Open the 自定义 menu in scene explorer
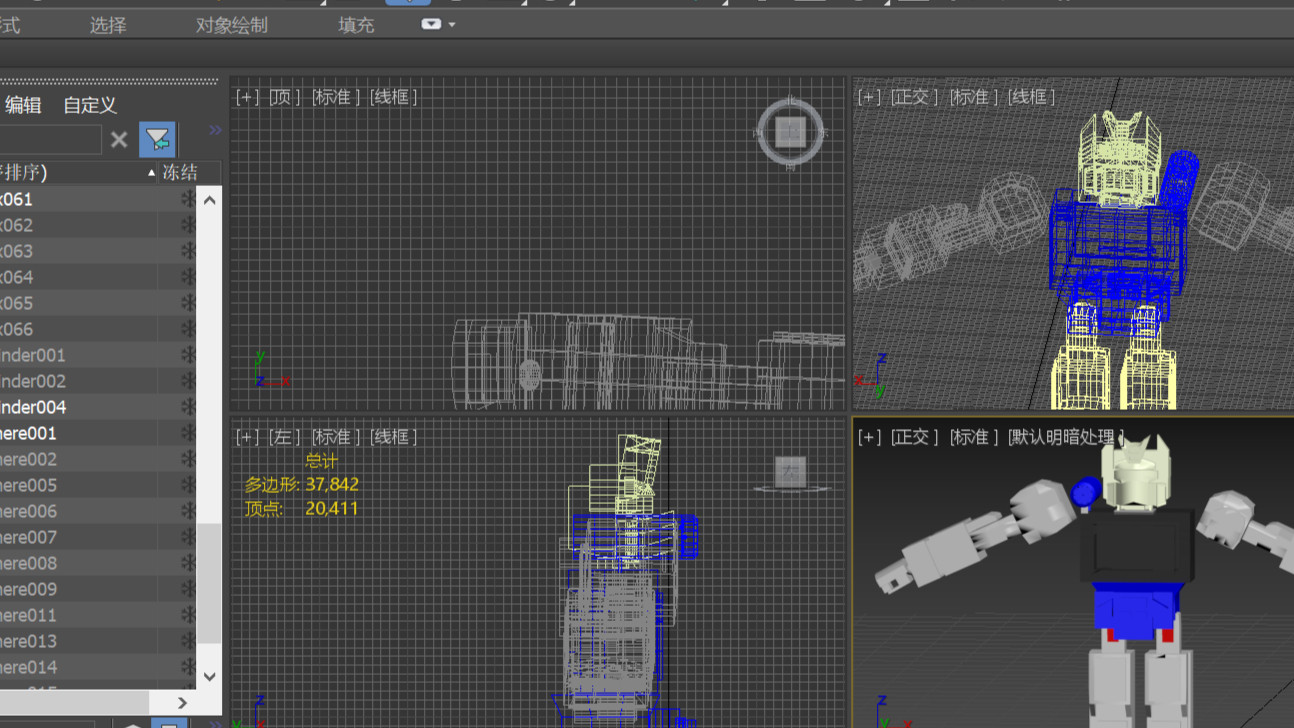Viewport: 1294px width, 728px height. 90,105
